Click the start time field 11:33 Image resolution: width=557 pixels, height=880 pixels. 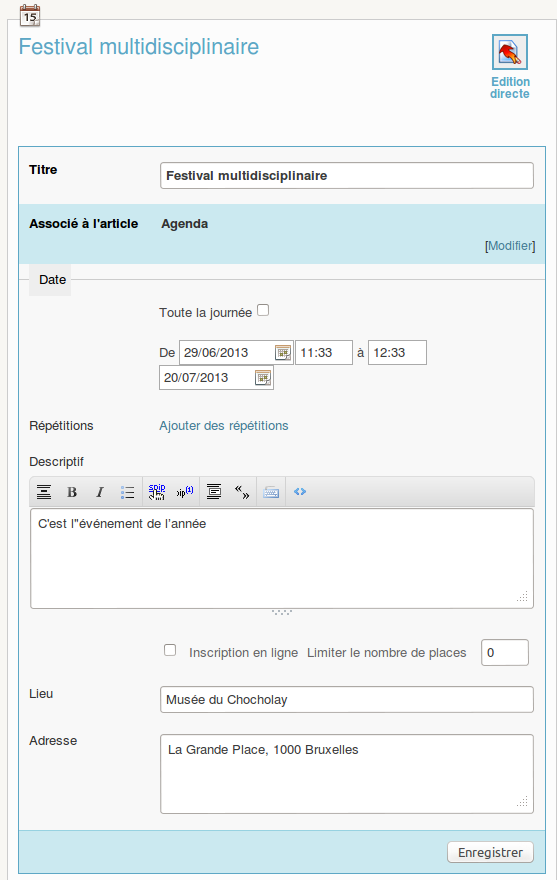(324, 352)
